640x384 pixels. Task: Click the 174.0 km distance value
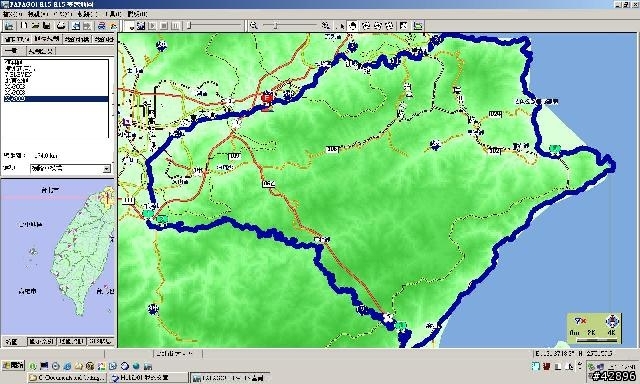pos(46,156)
